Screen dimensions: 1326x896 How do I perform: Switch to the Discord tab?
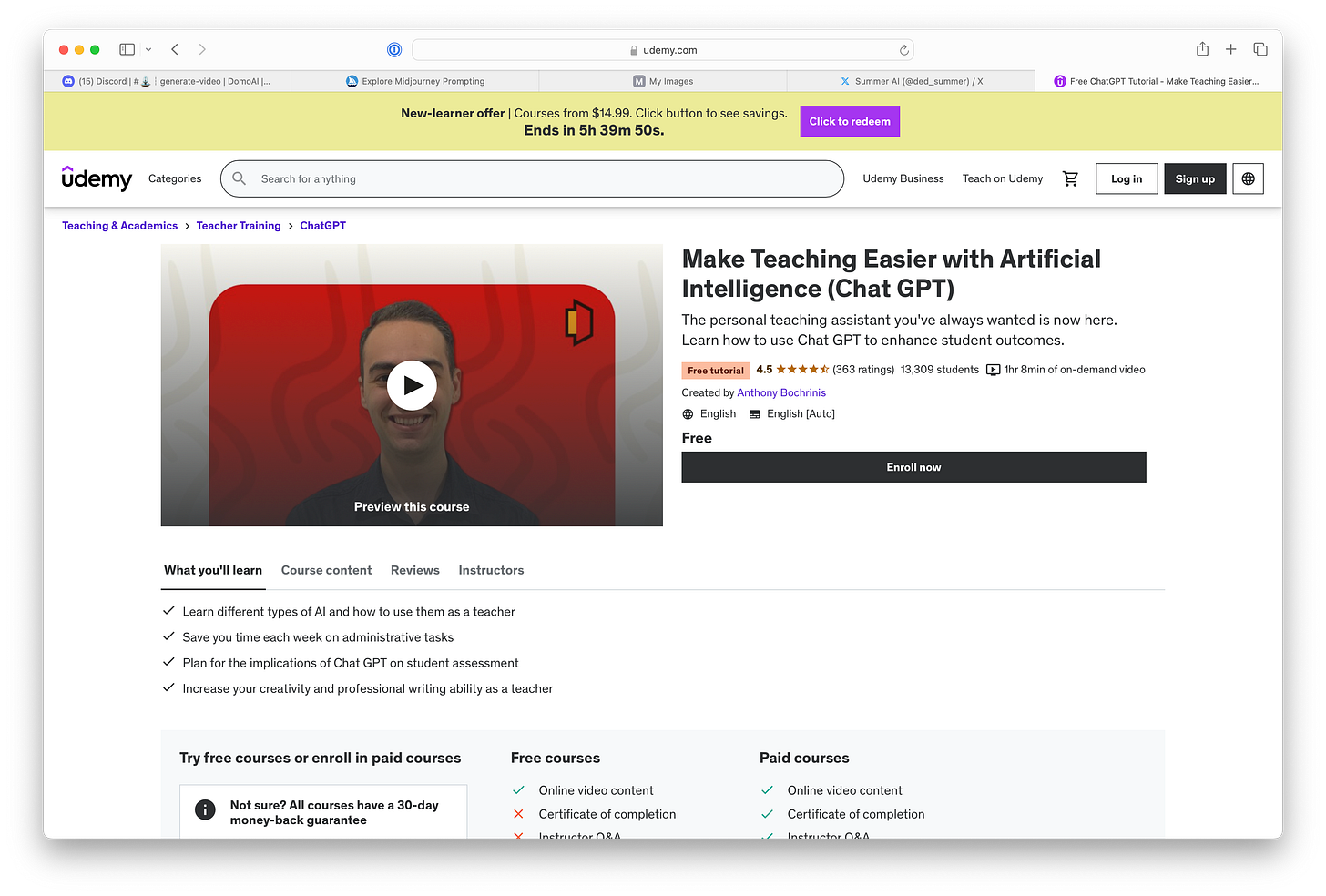point(168,81)
